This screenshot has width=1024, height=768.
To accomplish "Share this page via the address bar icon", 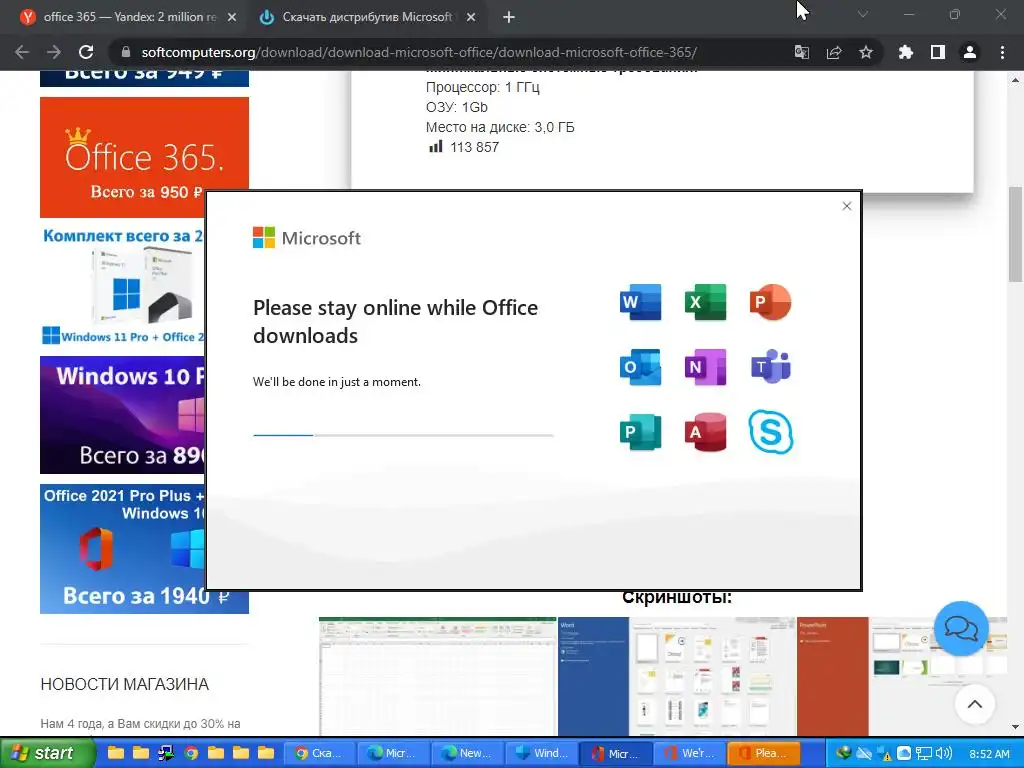I will click(x=834, y=52).
